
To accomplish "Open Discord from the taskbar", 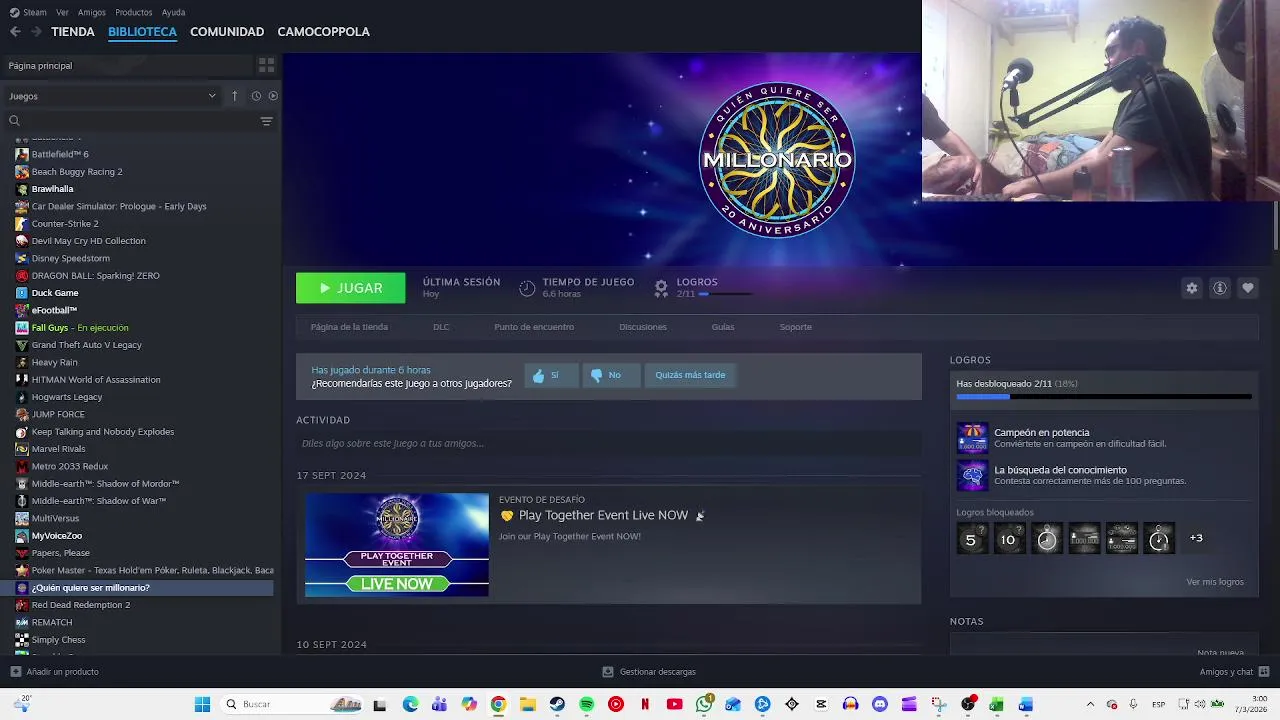I will pyautogui.click(x=880, y=704).
